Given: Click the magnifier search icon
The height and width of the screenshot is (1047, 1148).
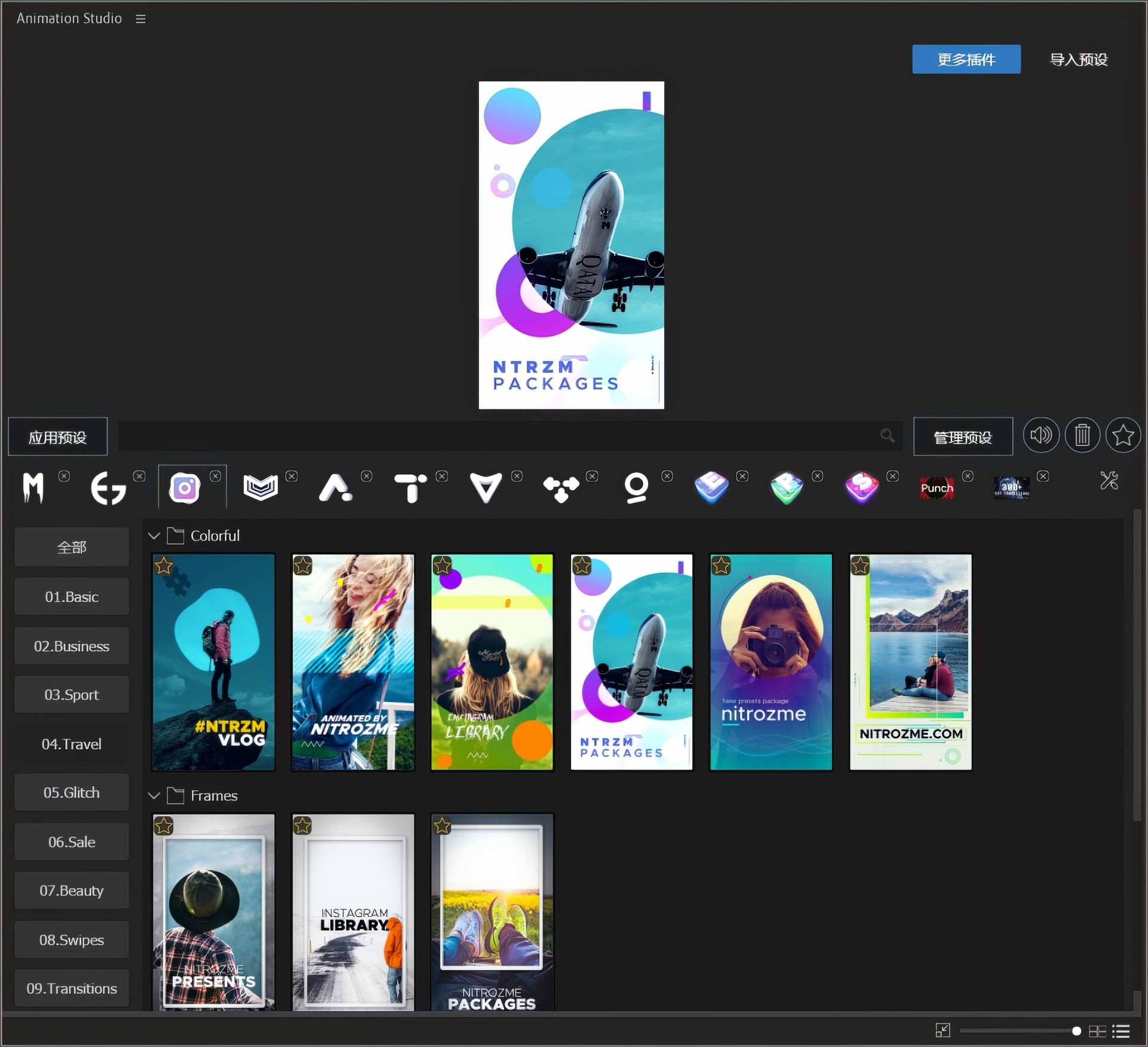Looking at the screenshot, I should (x=887, y=436).
